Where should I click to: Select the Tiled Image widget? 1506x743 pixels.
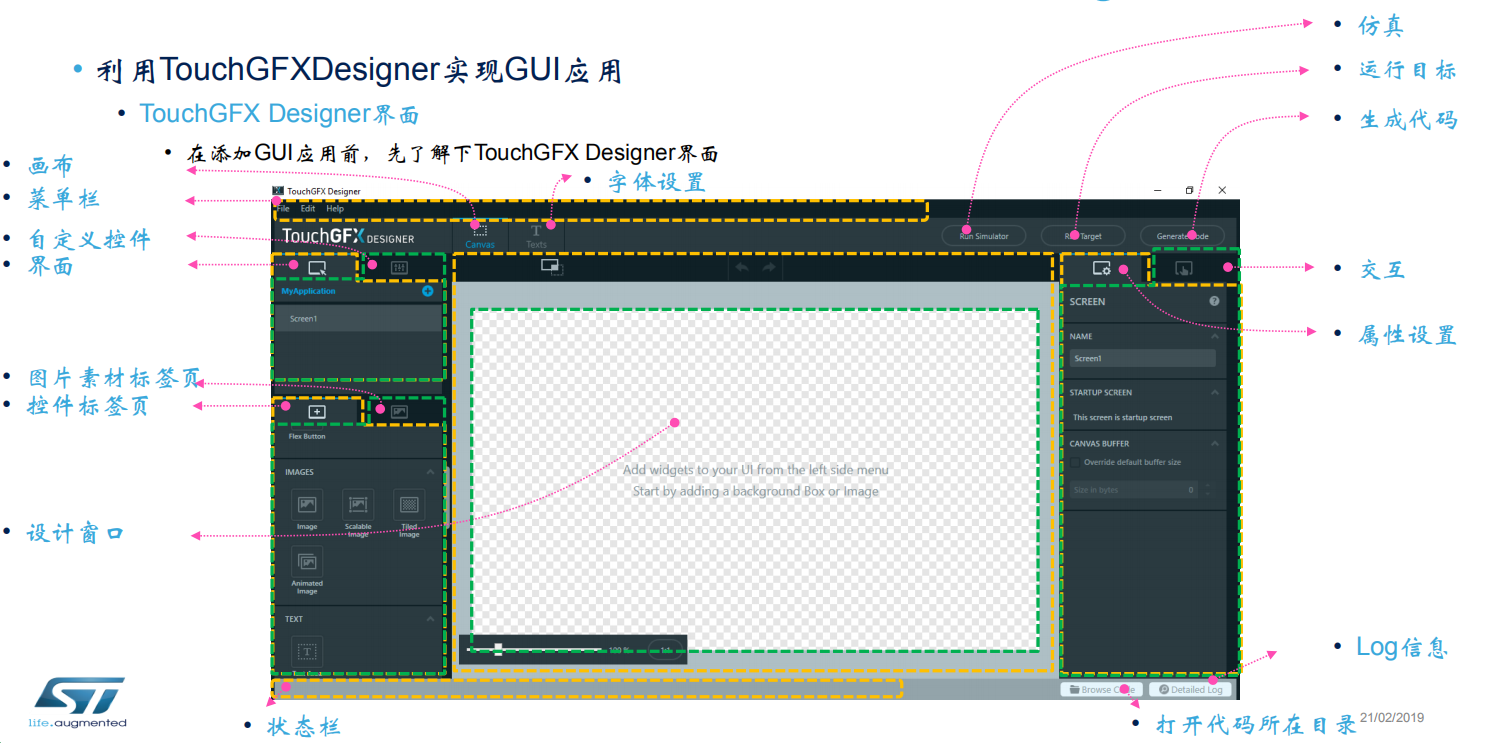coord(409,505)
